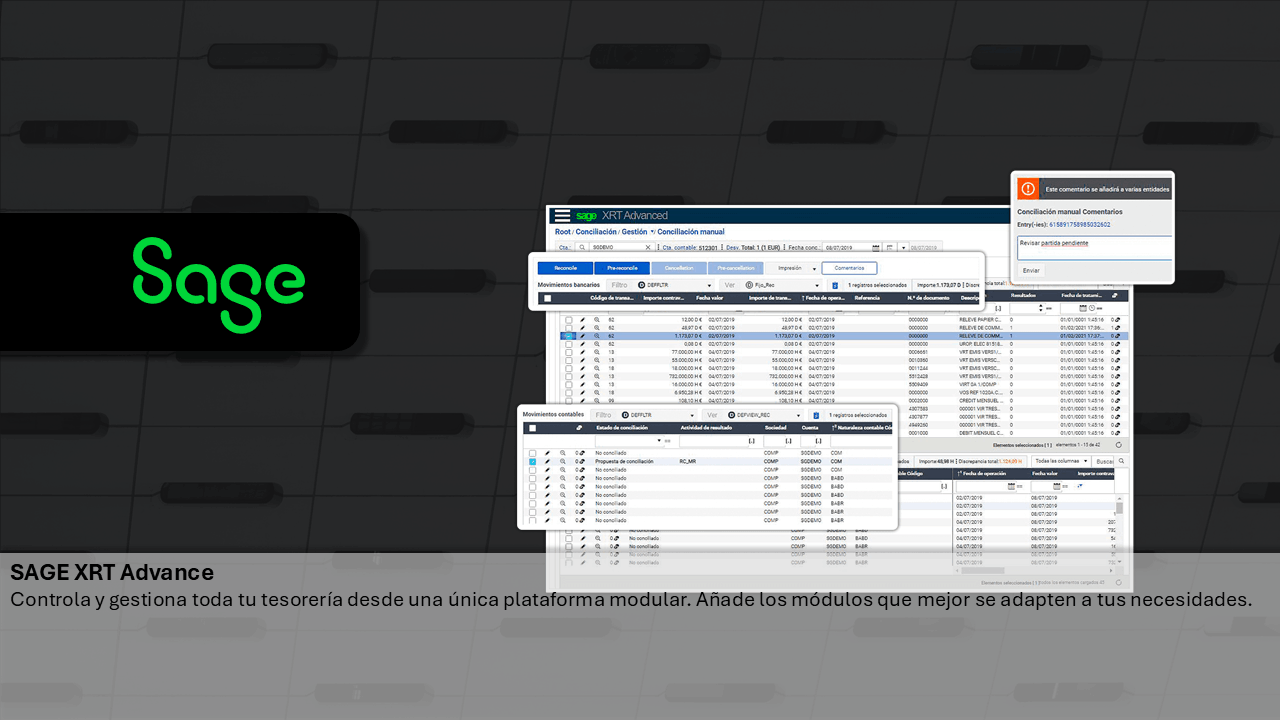Clear the SGDEMO account field with X
The width and height of the screenshot is (1280, 720).
click(x=648, y=247)
